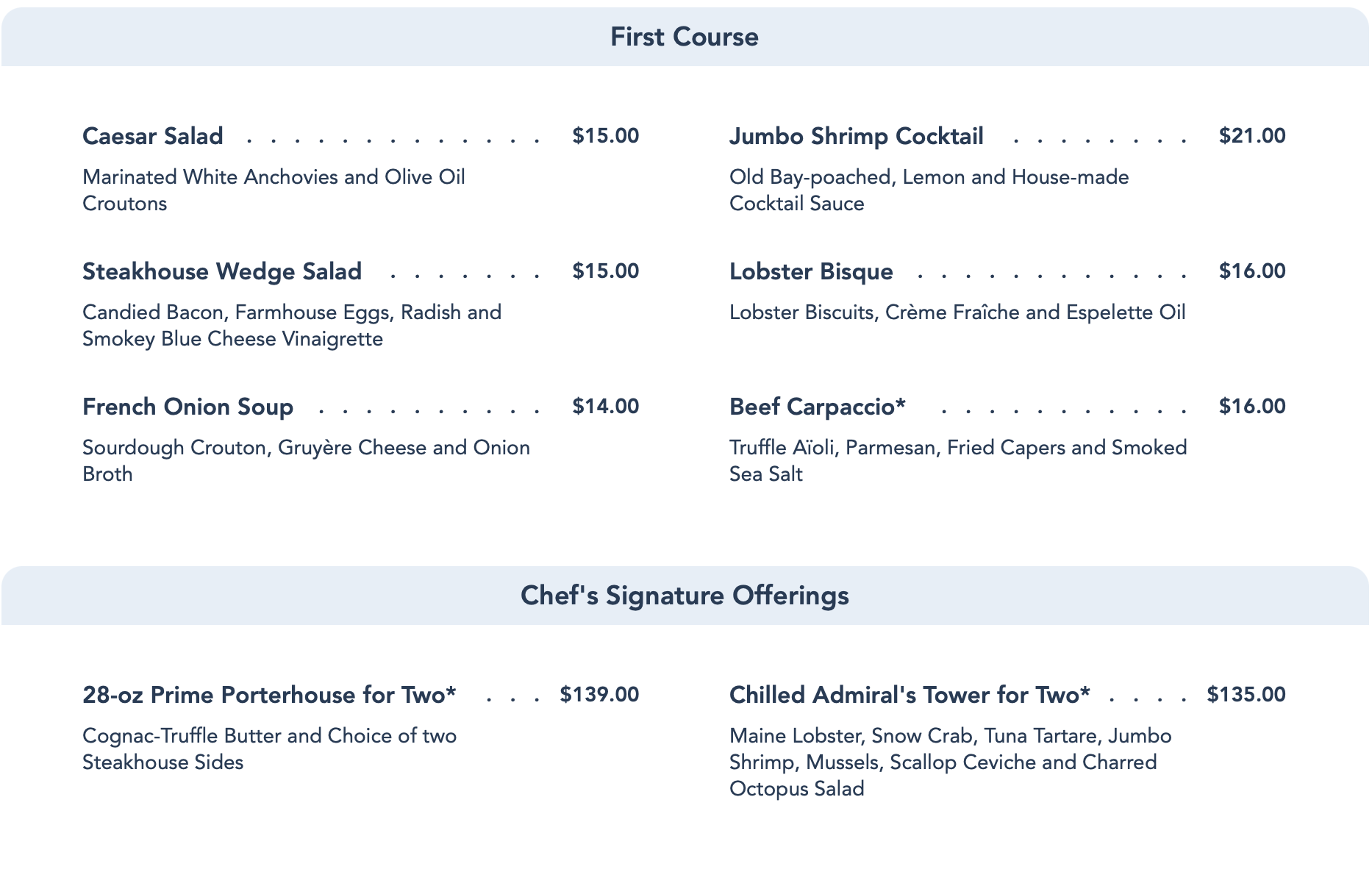Viewport: 1372px width, 872px height.
Task: Click the Steakhouse Wedge Salad price
Action: tap(606, 271)
